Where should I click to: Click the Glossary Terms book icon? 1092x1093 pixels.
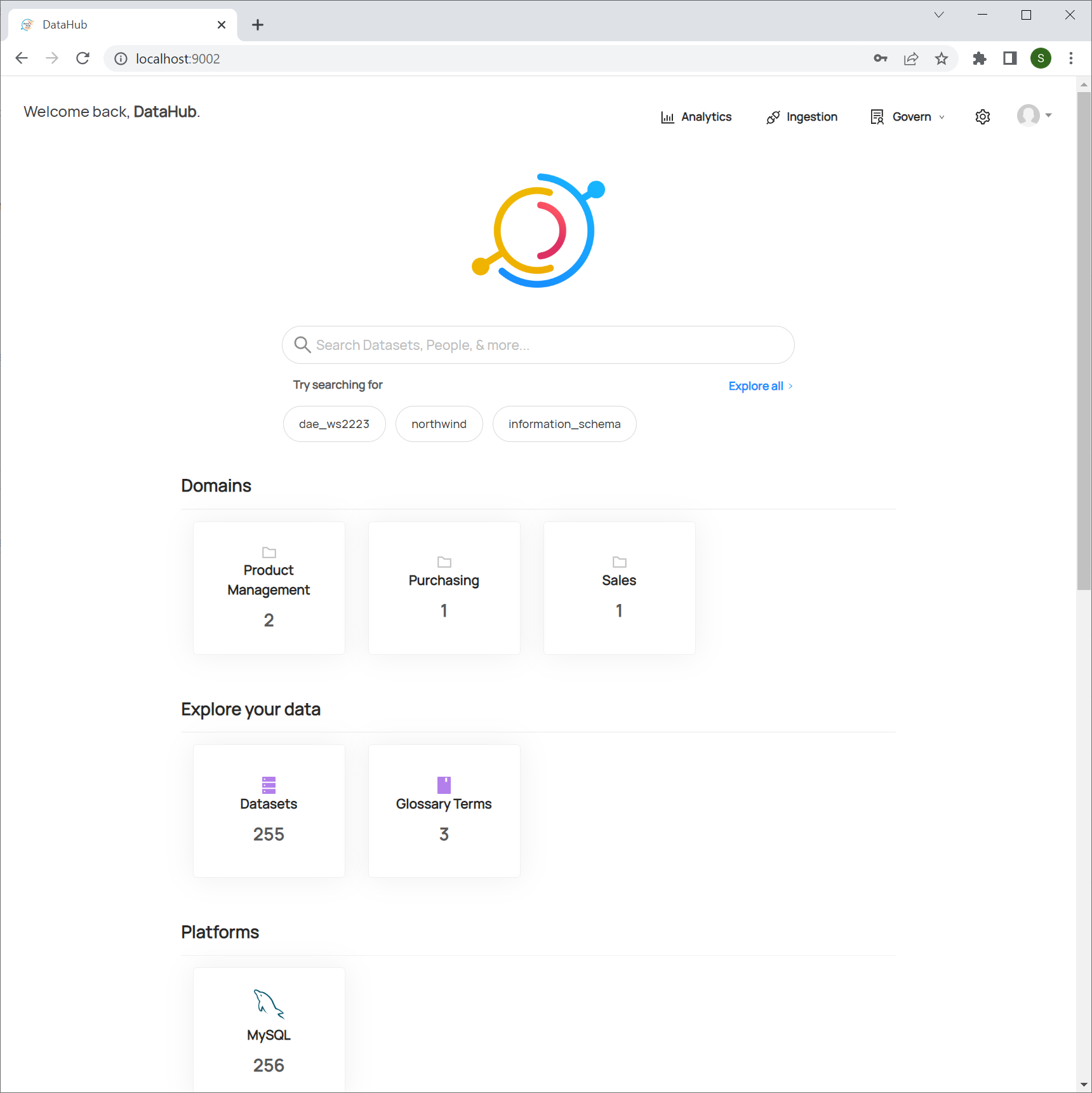click(x=444, y=785)
